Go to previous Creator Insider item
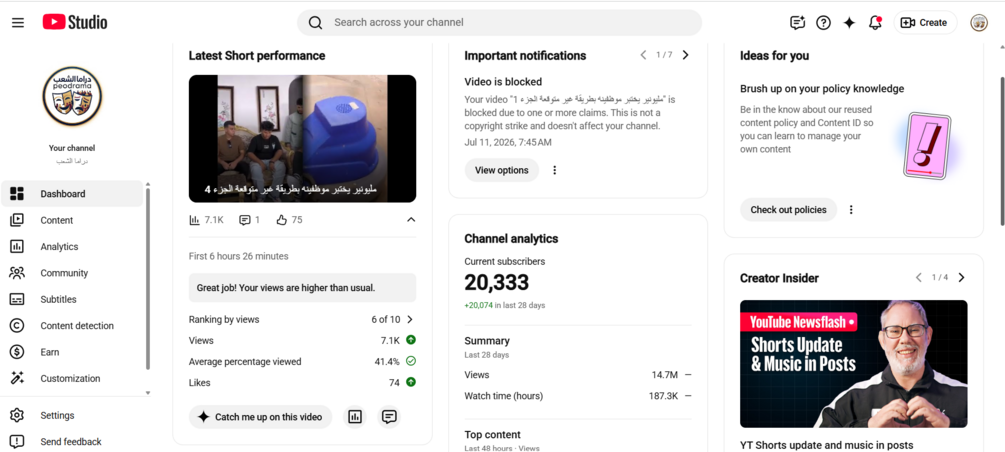1005x452 pixels. pyautogui.click(x=919, y=278)
